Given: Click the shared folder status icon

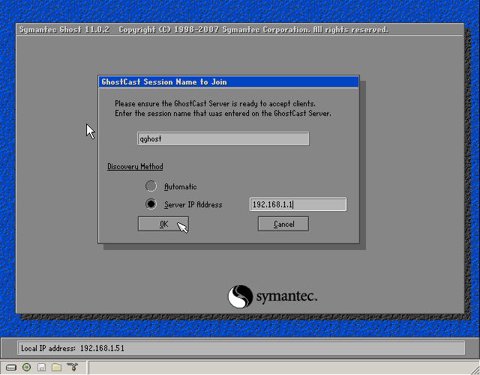Looking at the screenshot, I should [x=57, y=367].
